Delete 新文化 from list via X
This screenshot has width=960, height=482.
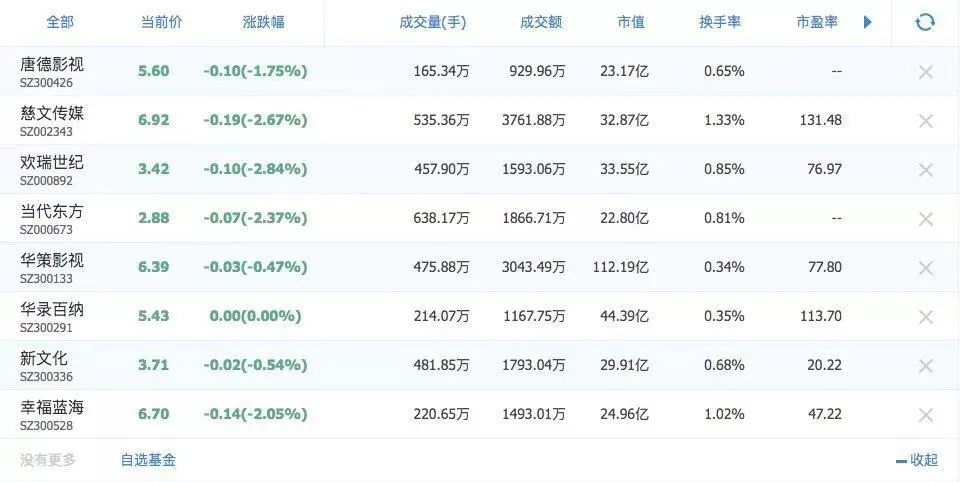click(x=925, y=365)
